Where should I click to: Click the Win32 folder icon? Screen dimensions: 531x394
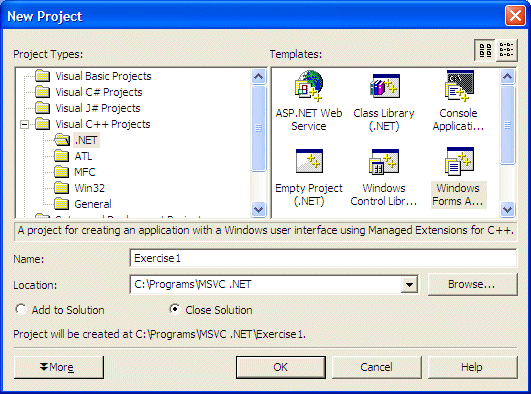62,188
